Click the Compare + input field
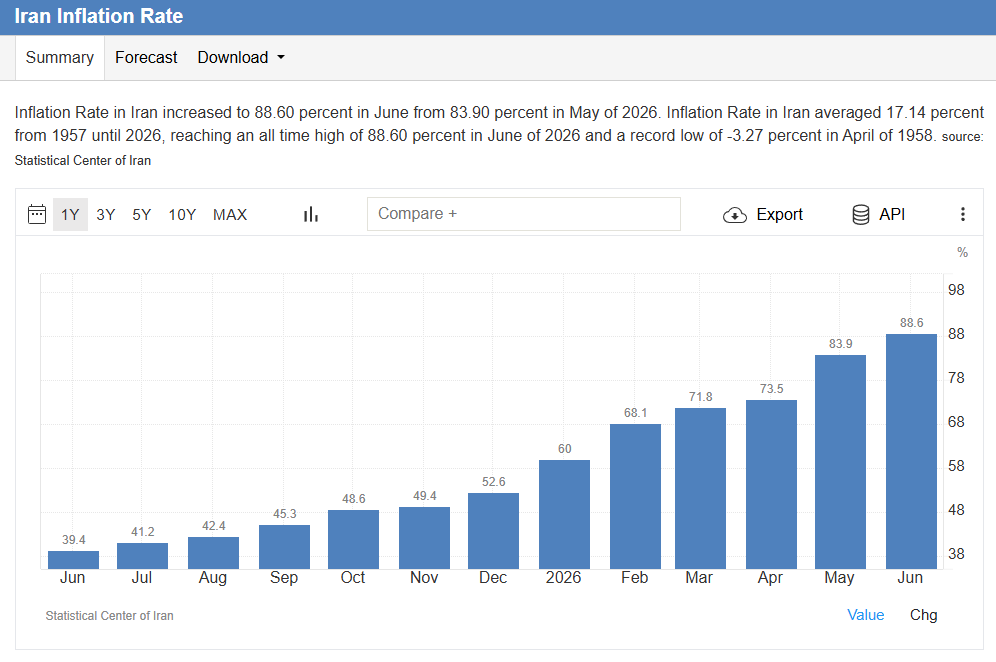Image resolution: width=996 pixels, height=662 pixels. (523, 213)
